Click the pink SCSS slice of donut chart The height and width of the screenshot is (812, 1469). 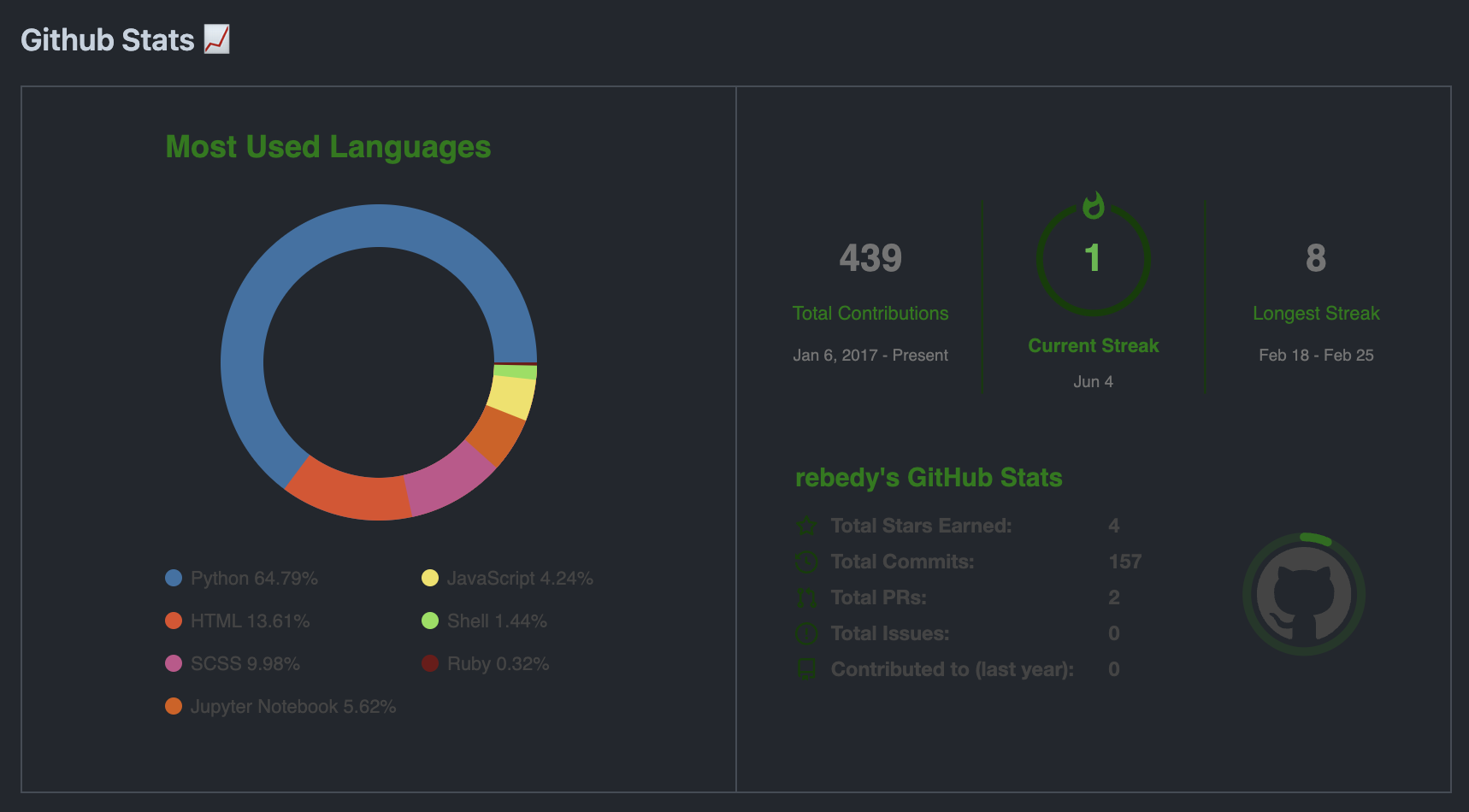[447, 480]
